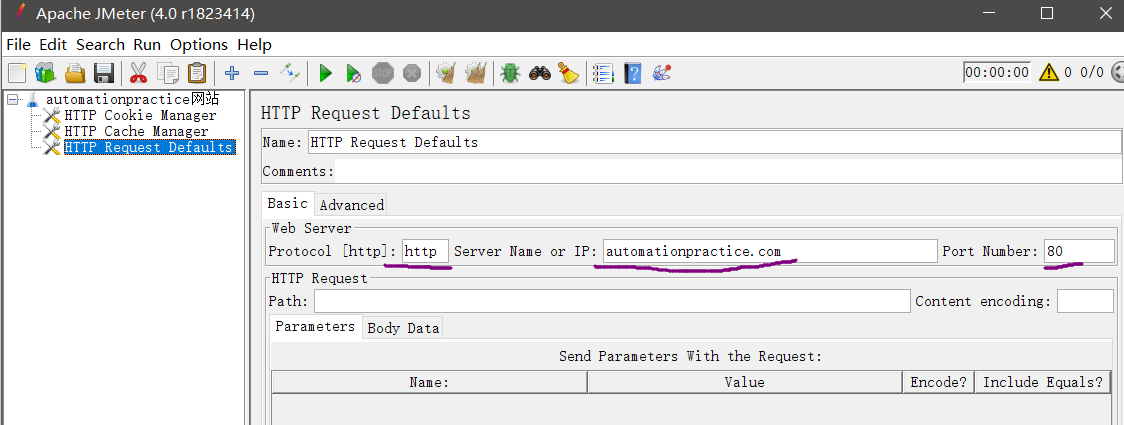Open the File menu
Screen dimensions: 1124x425
(x=19, y=44)
